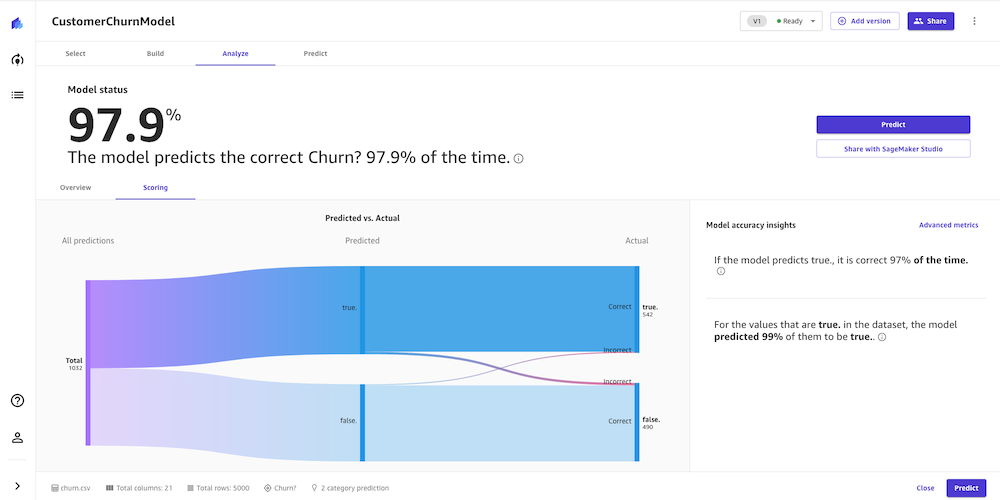Open the refresh/models sidebar icon
The width and height of the screenshot is (1000, 500).
pos(17,60)
